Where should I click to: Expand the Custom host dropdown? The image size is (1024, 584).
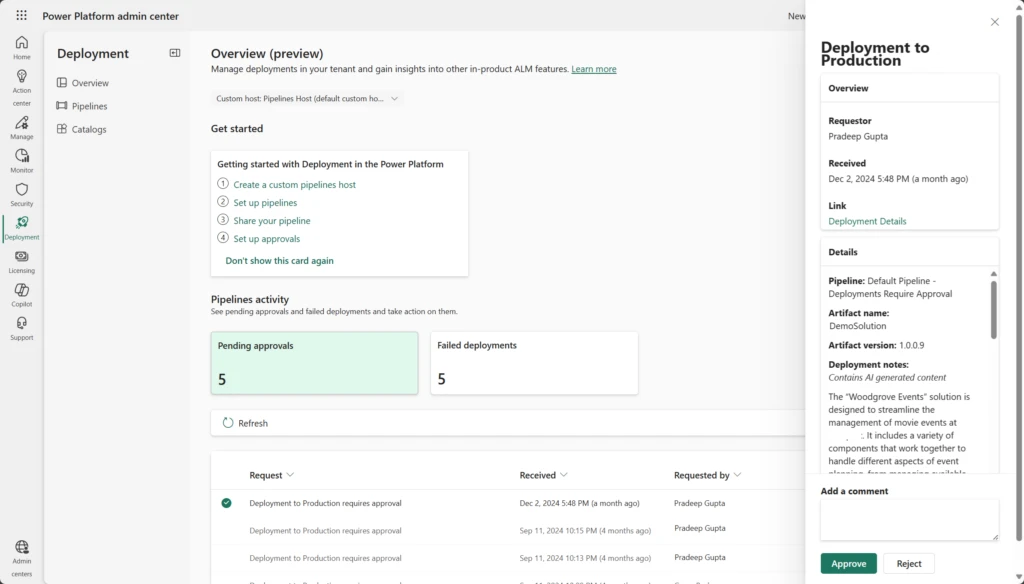[x=308, y=99]
